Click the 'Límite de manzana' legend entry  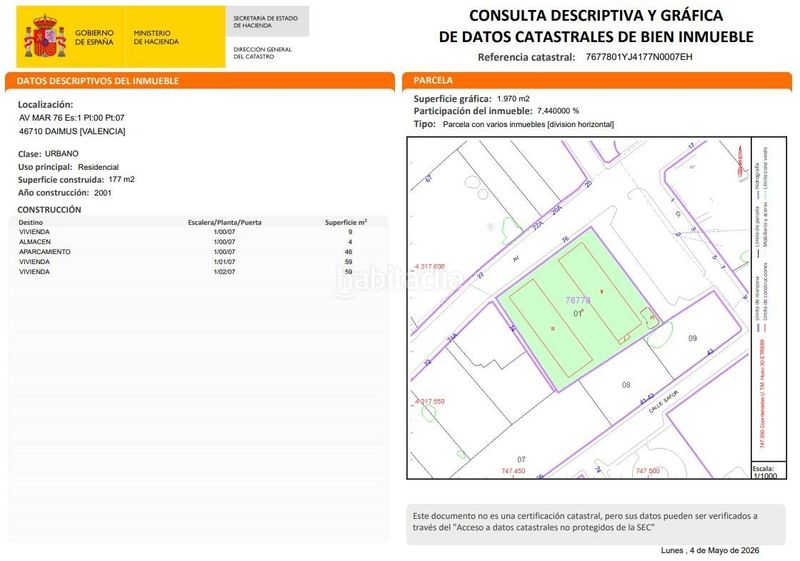[758, 302]
